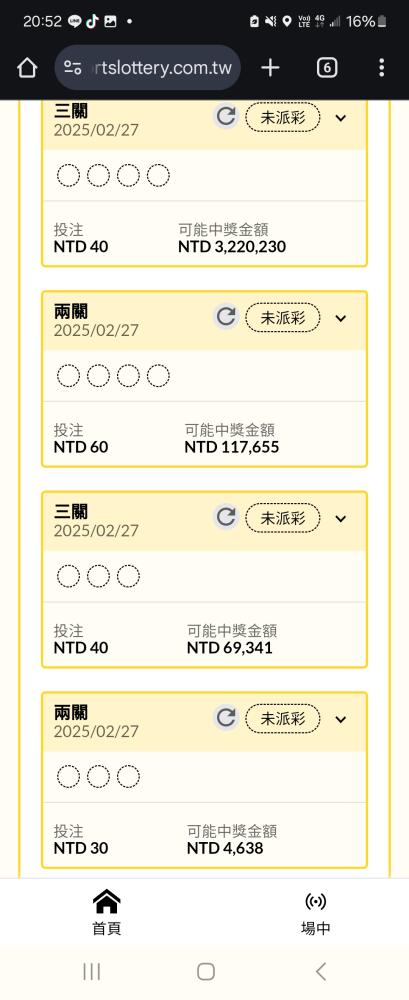Tap the site settings icon in the address bar

(x=73, y=68)
